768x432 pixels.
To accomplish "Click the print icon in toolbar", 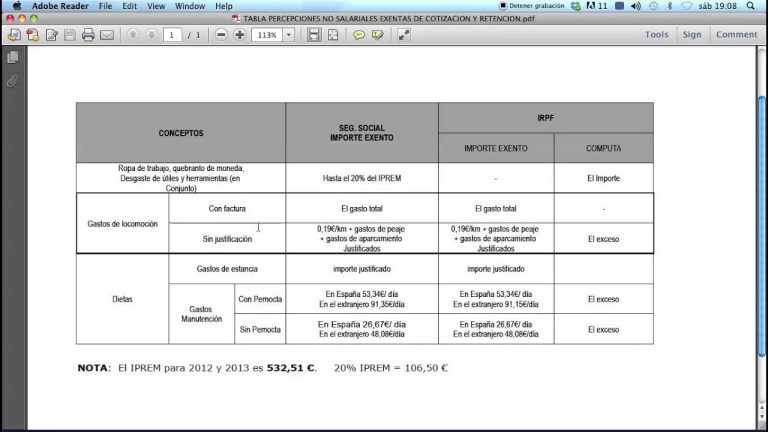I will [88, 35].
